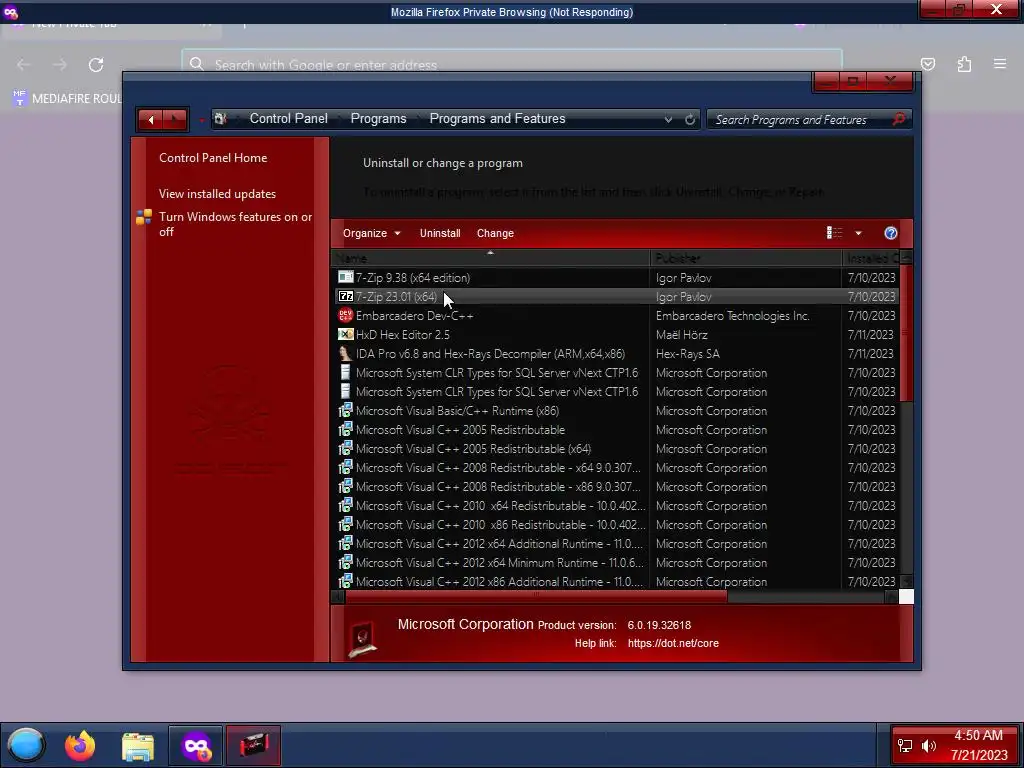Viewport: 1024px width, 768px height.
Task: Select Visual C++ 2008 Redistributable x86 entry
Action: click(x=498, y=487)
